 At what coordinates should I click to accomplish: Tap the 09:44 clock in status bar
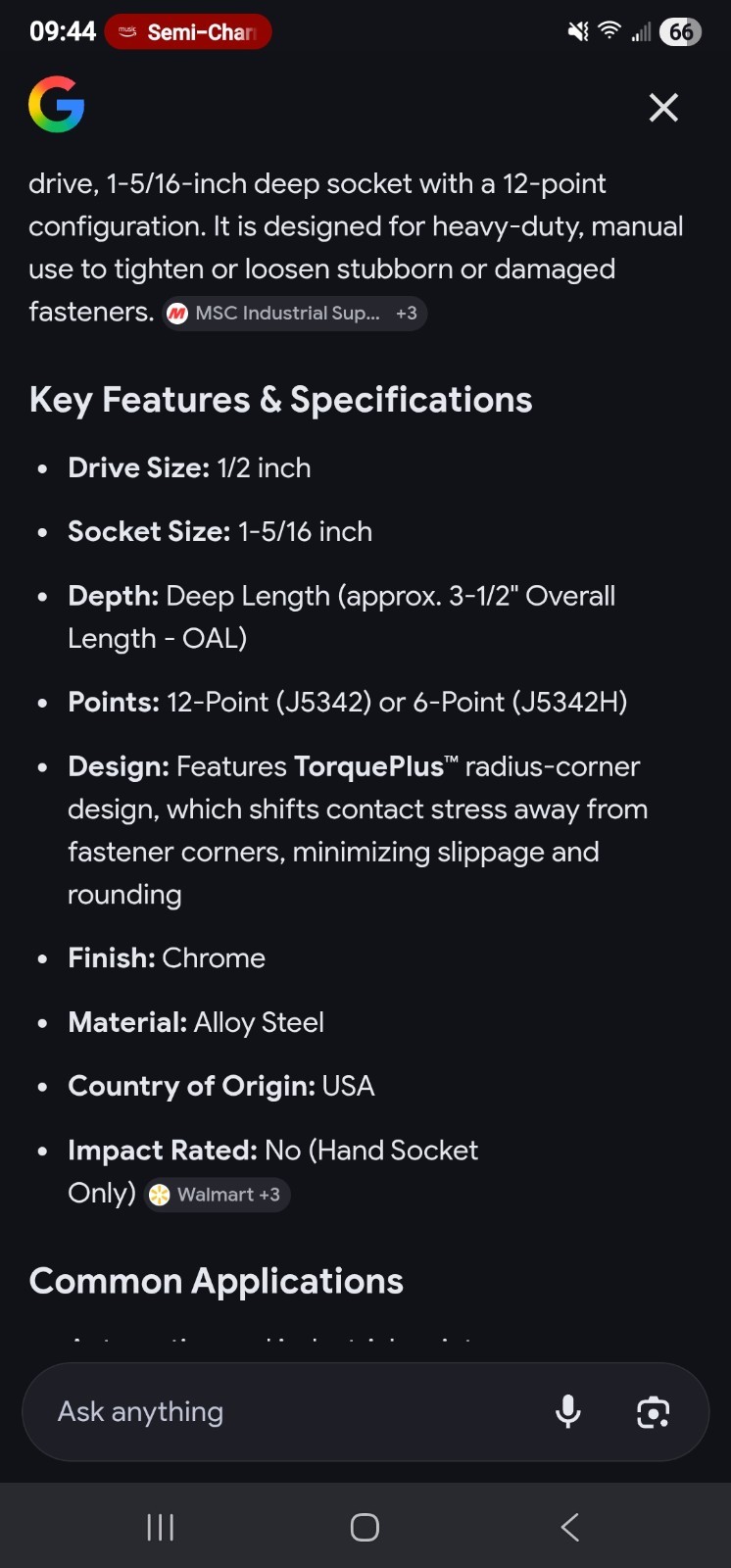(63, 32)
